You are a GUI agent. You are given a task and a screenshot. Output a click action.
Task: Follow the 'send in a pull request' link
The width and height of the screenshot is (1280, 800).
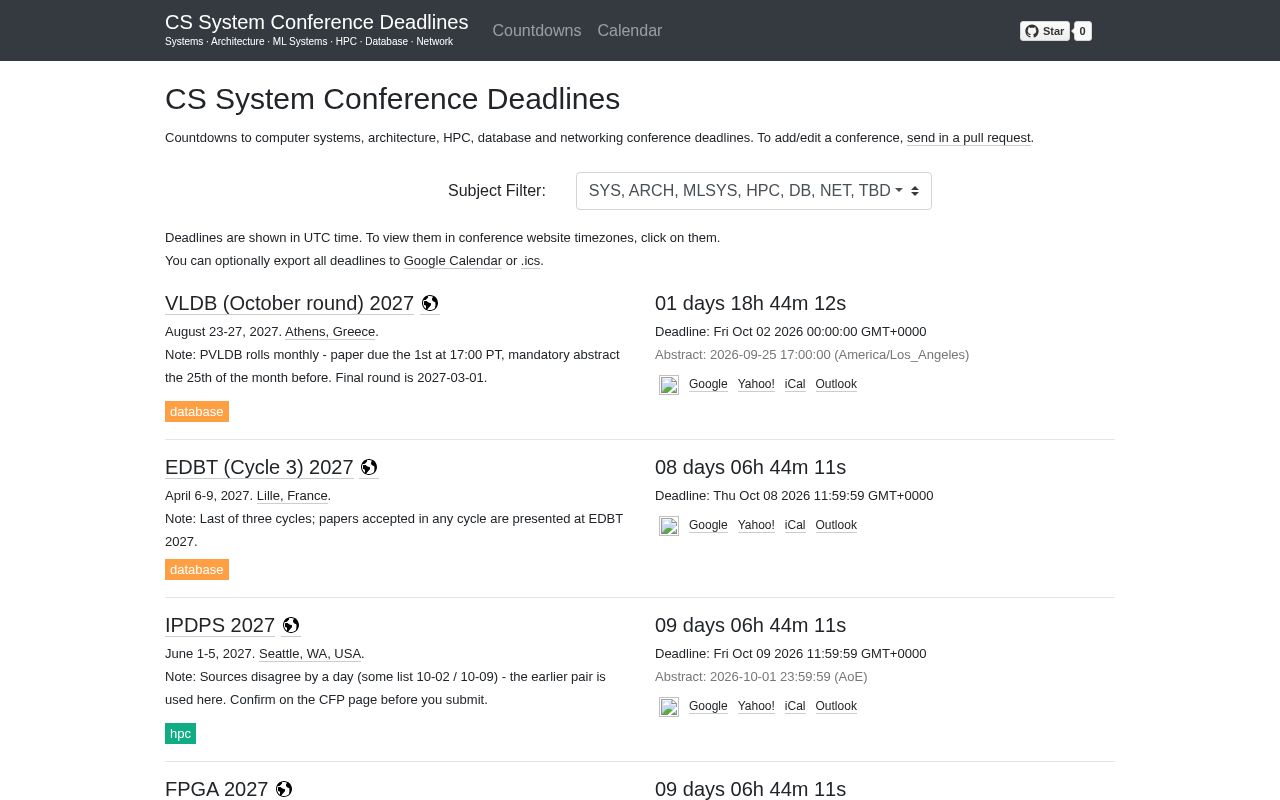click(969, 138)
